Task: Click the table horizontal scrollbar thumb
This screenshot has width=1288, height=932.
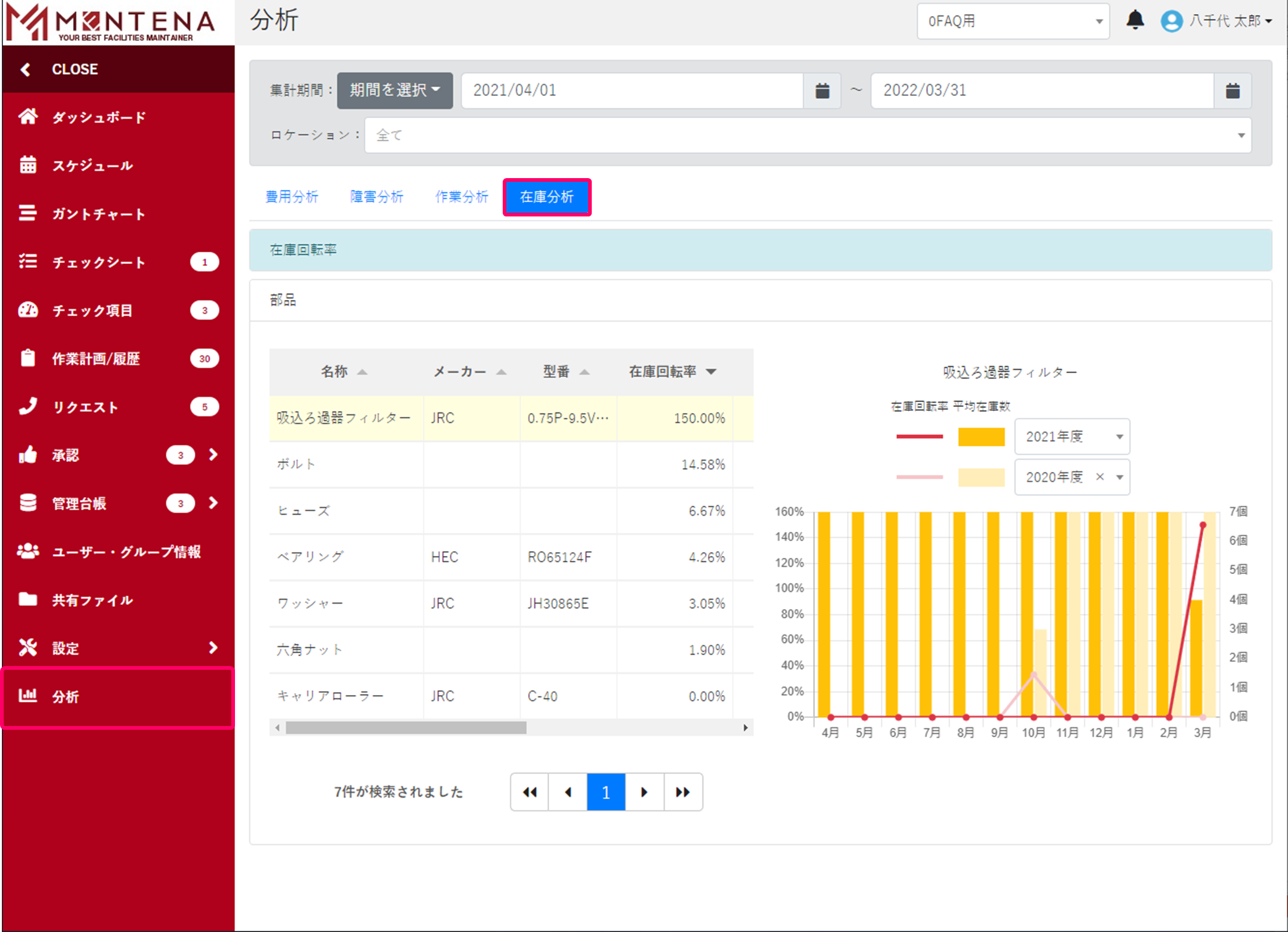Action: point(406,728)
